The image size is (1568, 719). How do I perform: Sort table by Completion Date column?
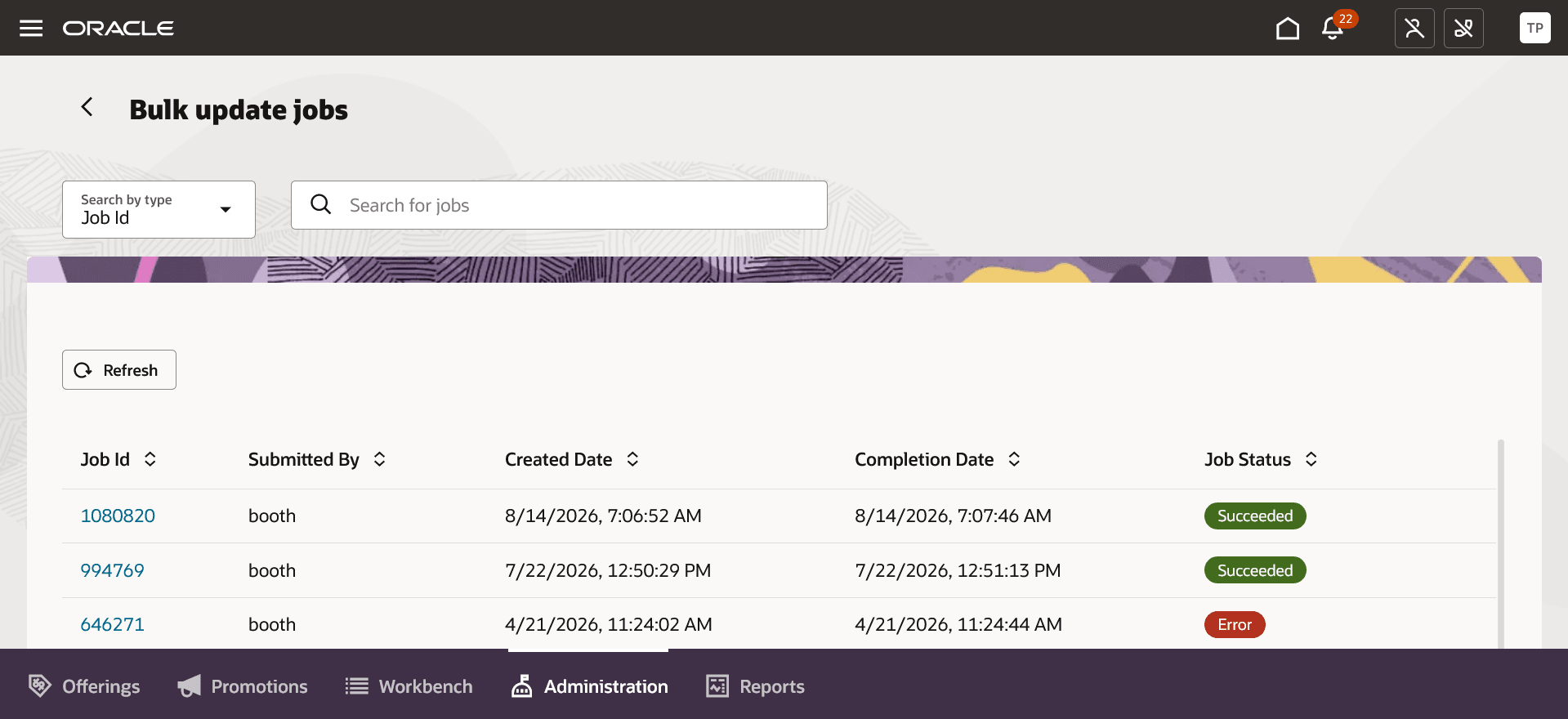1014,459
